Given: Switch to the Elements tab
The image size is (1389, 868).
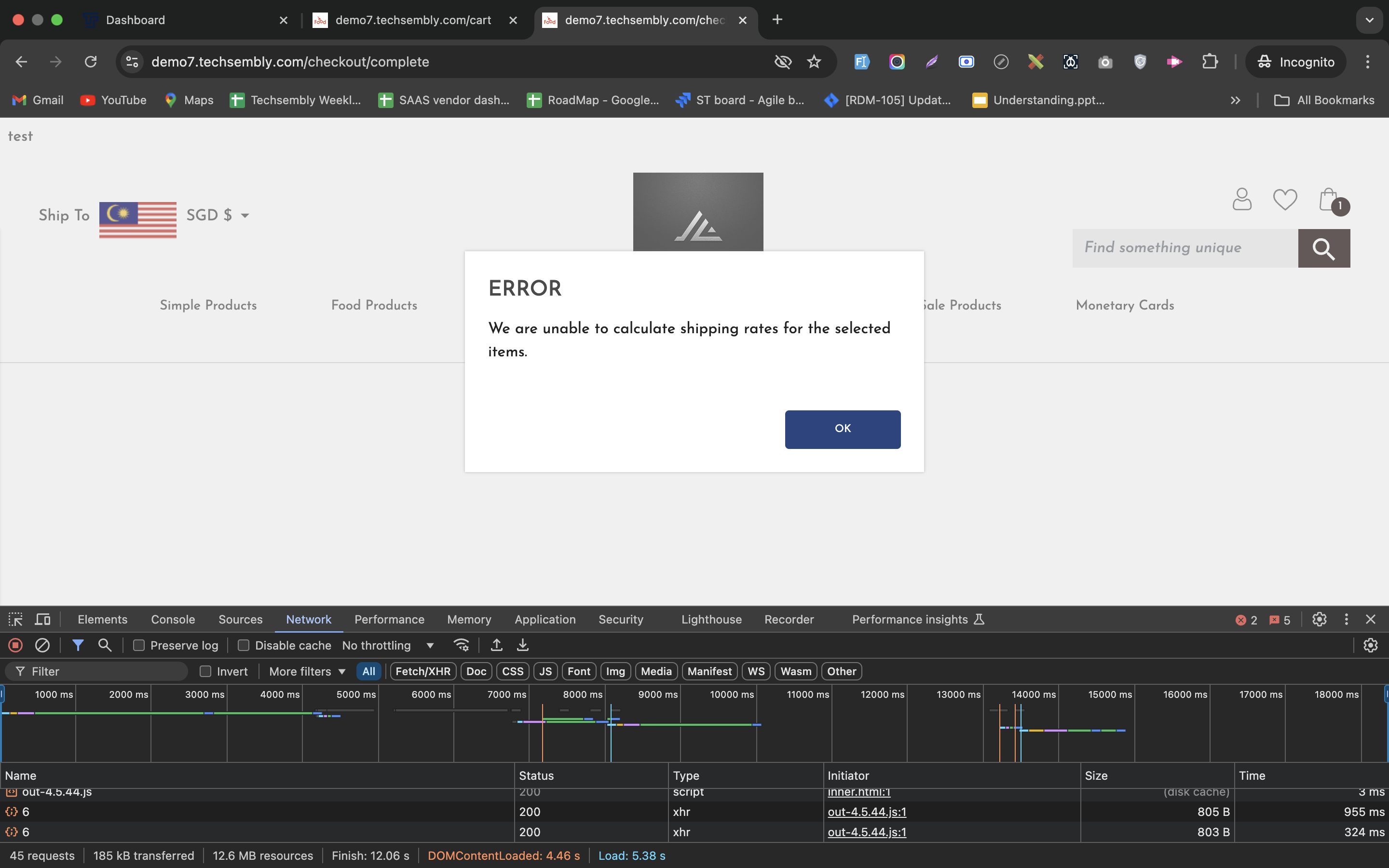Looking at the screenshot, I should (x=102, y=620).
